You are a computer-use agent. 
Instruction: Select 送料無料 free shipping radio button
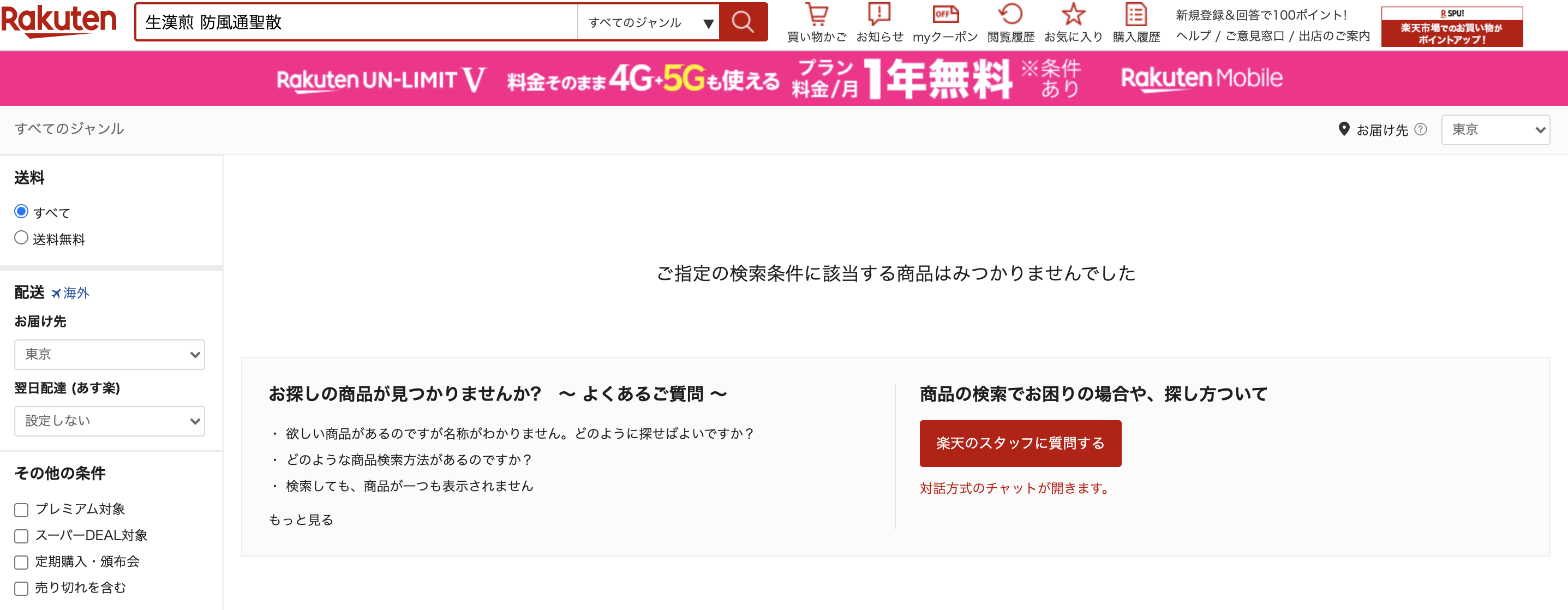click(x=21, y=237)
